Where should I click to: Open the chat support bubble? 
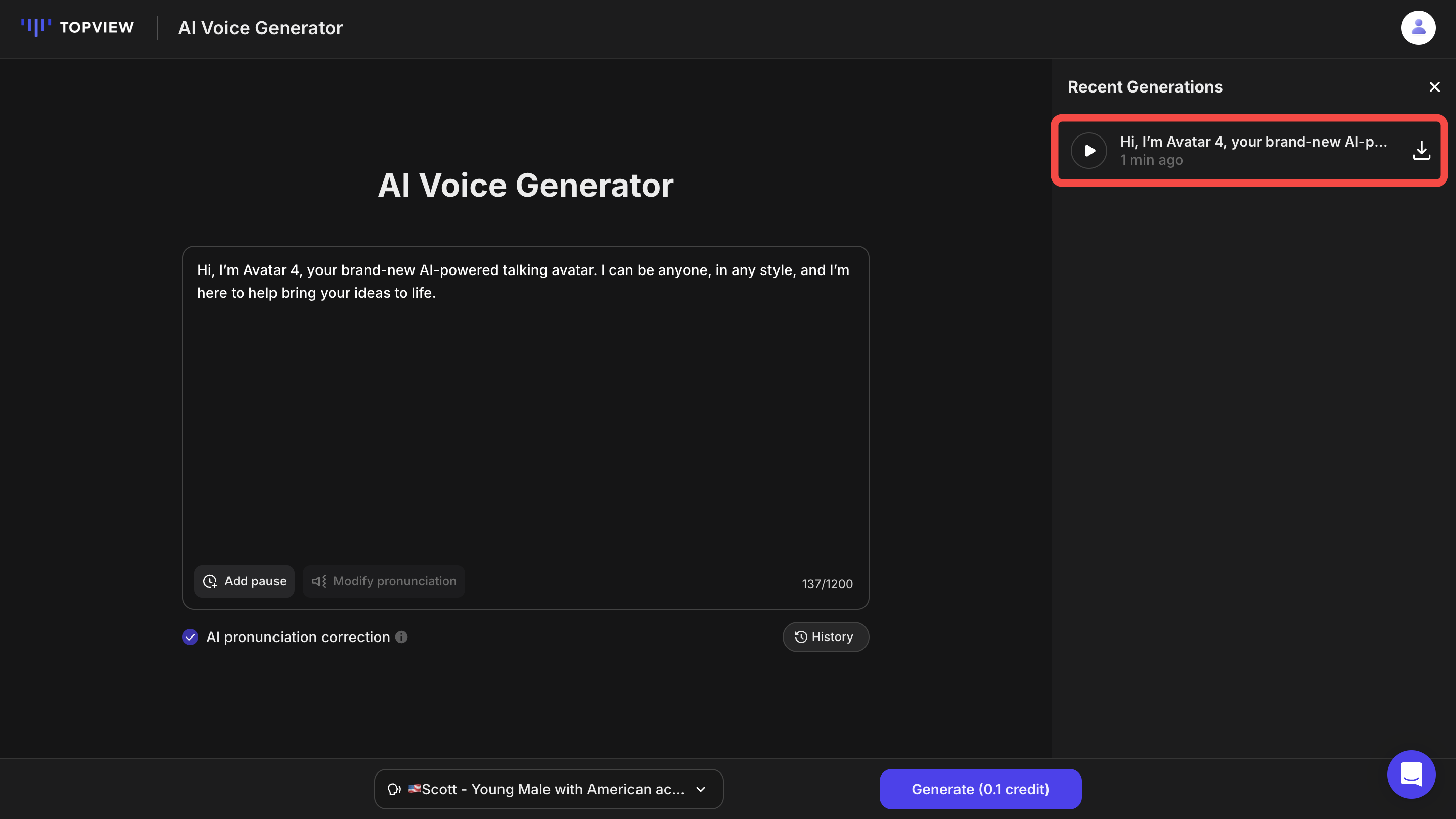tap(1411, 774)
